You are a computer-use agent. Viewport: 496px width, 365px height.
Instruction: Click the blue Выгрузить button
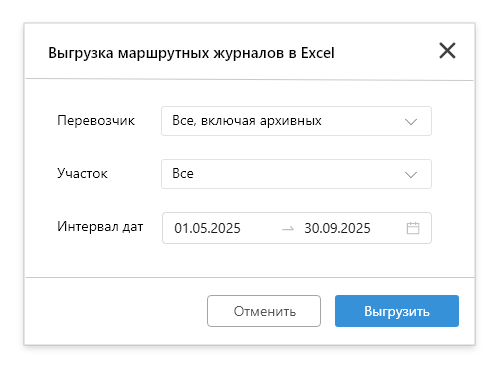[397, 311]
